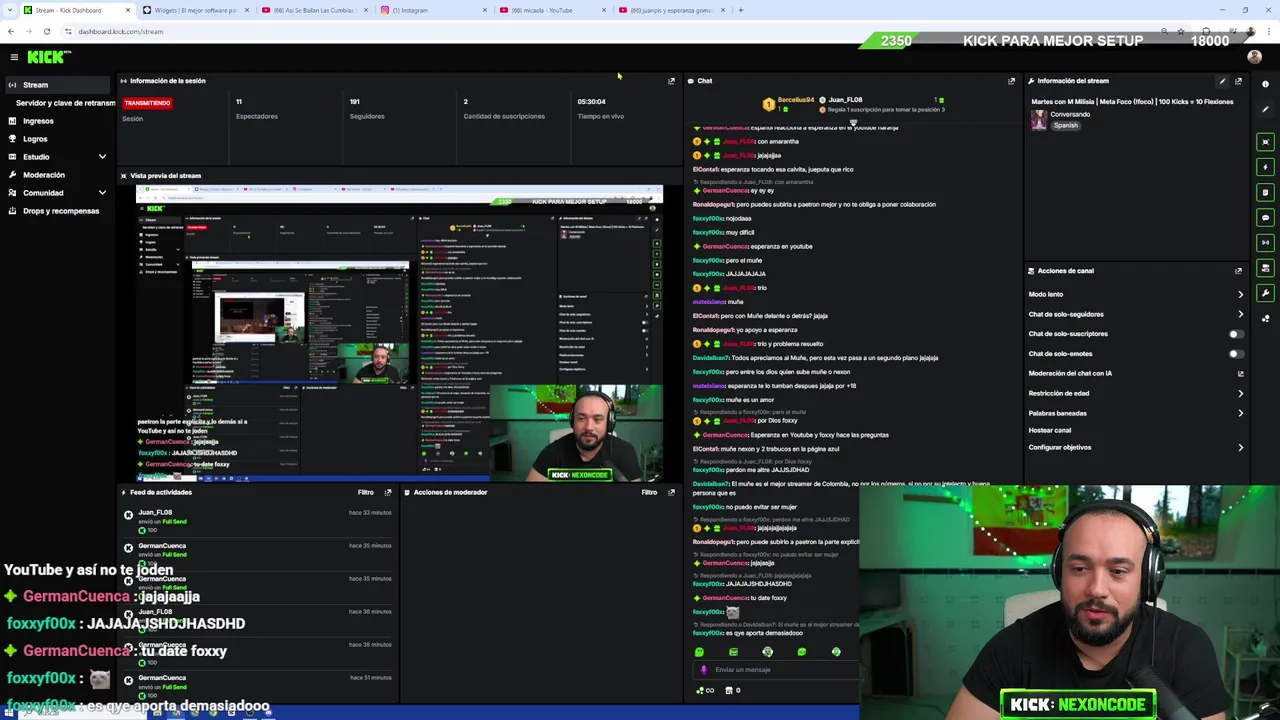Open the hamburger menu beside Kick logo
This screenshot has width=1280, height=720.
[13, 58]
